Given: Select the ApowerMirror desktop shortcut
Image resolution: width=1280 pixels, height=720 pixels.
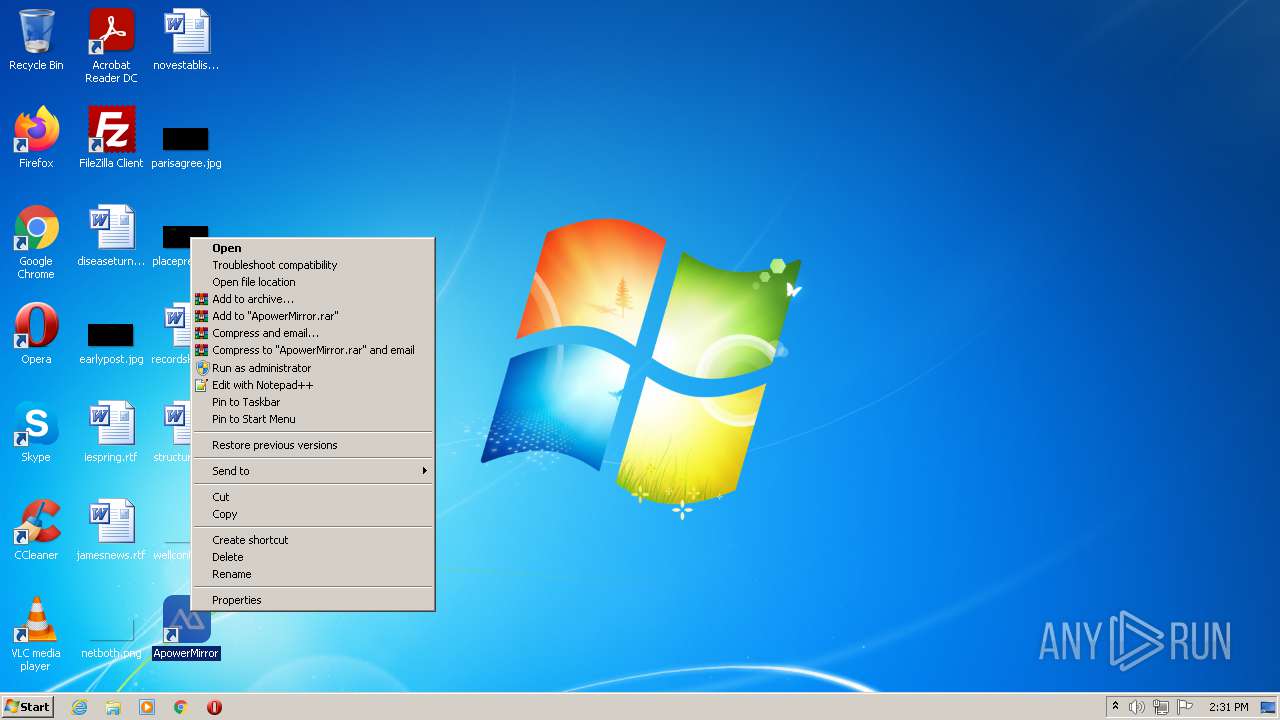Looking at the screenshot, I should [x=186, y=628].
